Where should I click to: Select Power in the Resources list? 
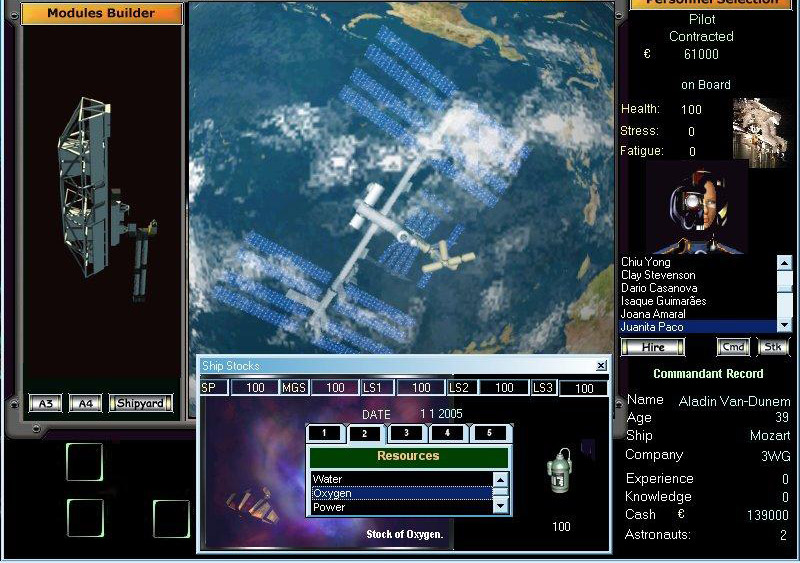400,507
